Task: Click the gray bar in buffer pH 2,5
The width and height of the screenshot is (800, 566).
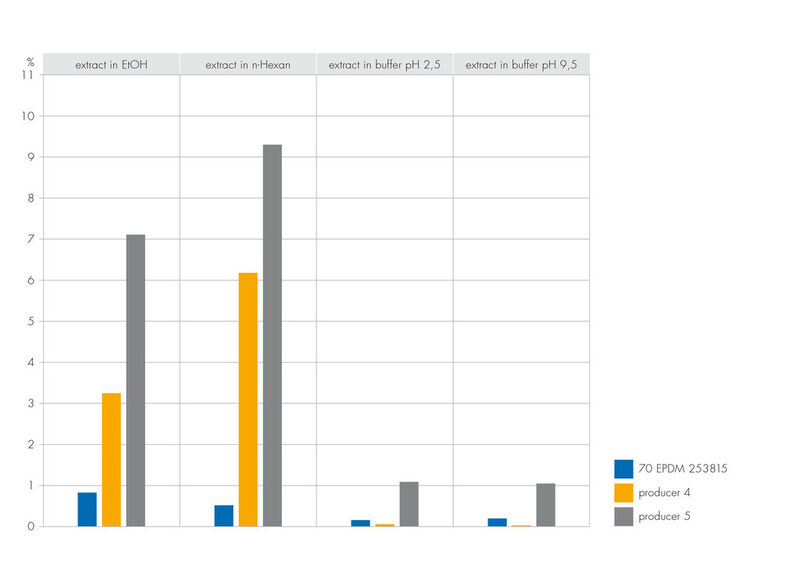Action: click(409, 504)
